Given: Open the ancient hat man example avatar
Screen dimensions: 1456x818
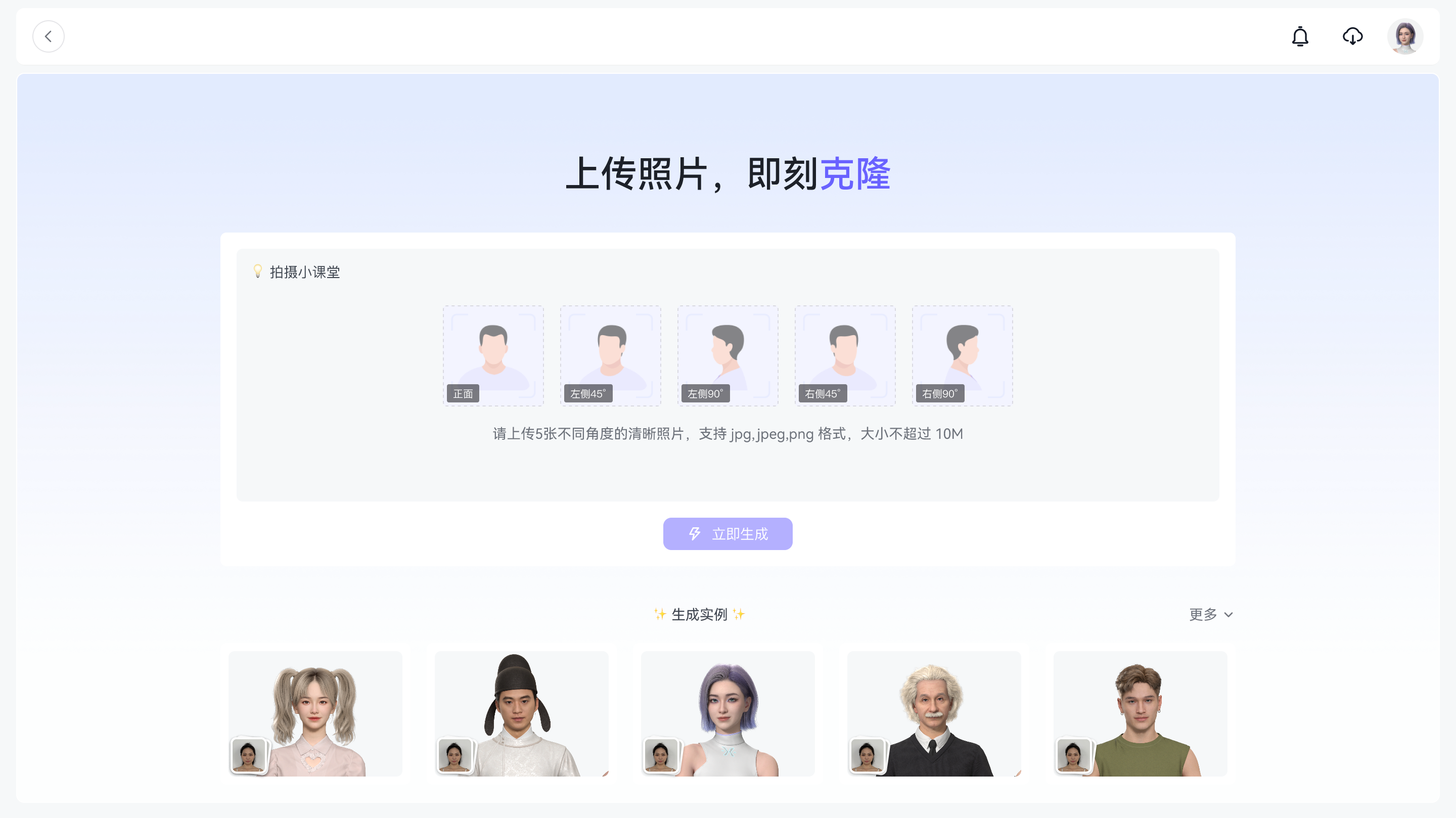Looking at the screenshot, I should point(521,713).
